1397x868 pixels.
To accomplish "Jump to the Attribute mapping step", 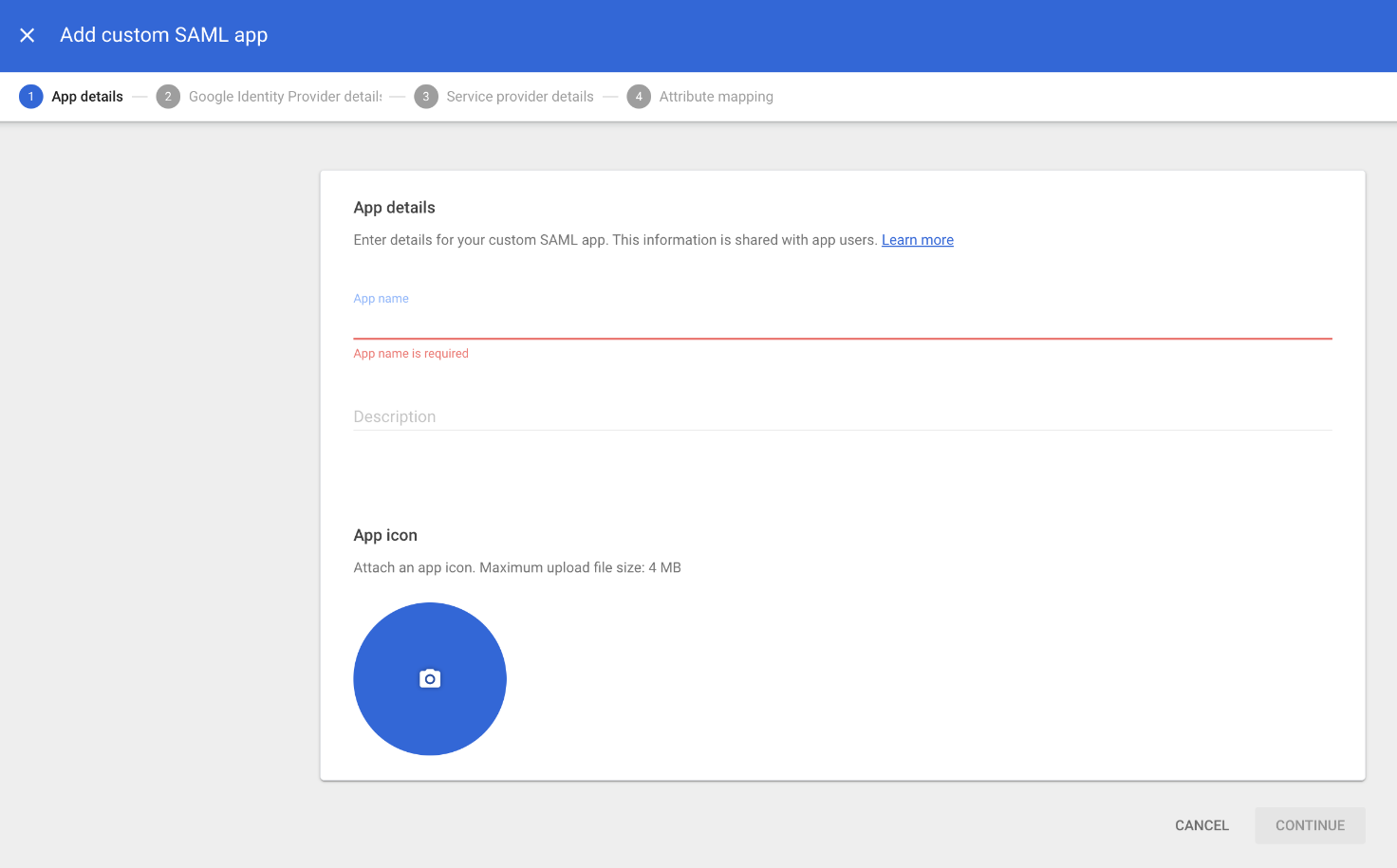I will (x=716, y=97).
